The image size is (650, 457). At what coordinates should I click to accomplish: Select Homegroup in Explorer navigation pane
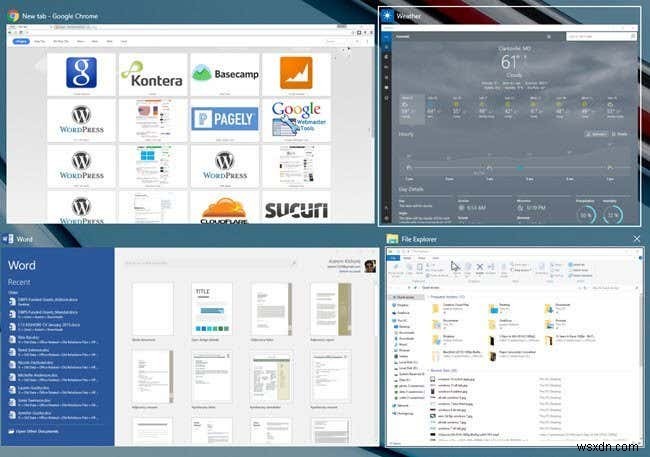tap(403, 413)
